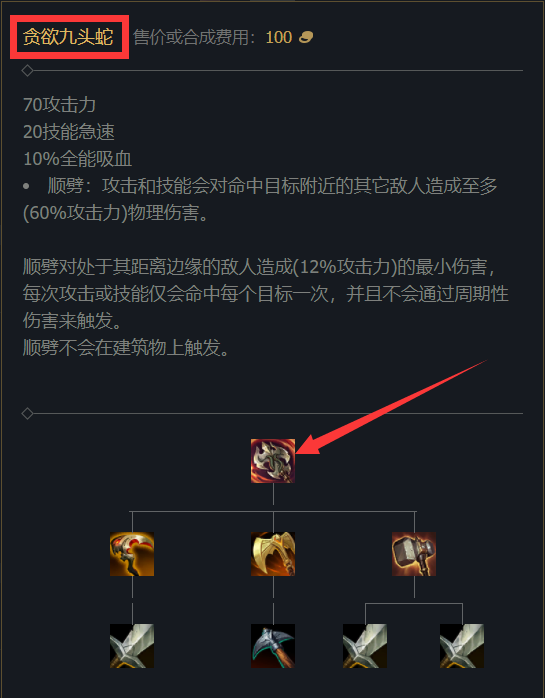Choose the Caulfield's Warhammer icon

(414, 554)
